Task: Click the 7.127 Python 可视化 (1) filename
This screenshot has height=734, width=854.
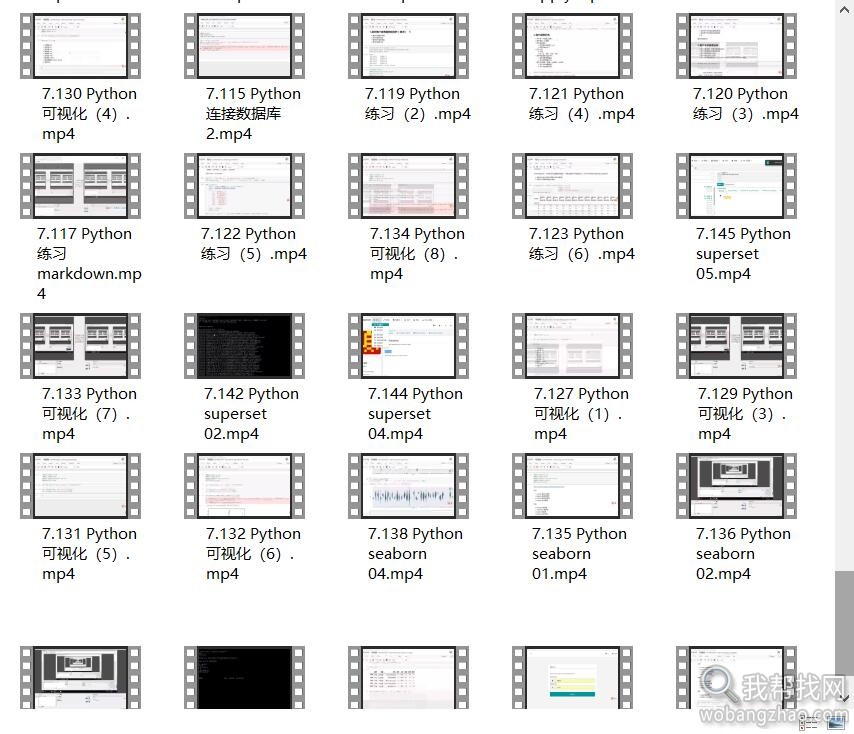Action: point(581,414)
